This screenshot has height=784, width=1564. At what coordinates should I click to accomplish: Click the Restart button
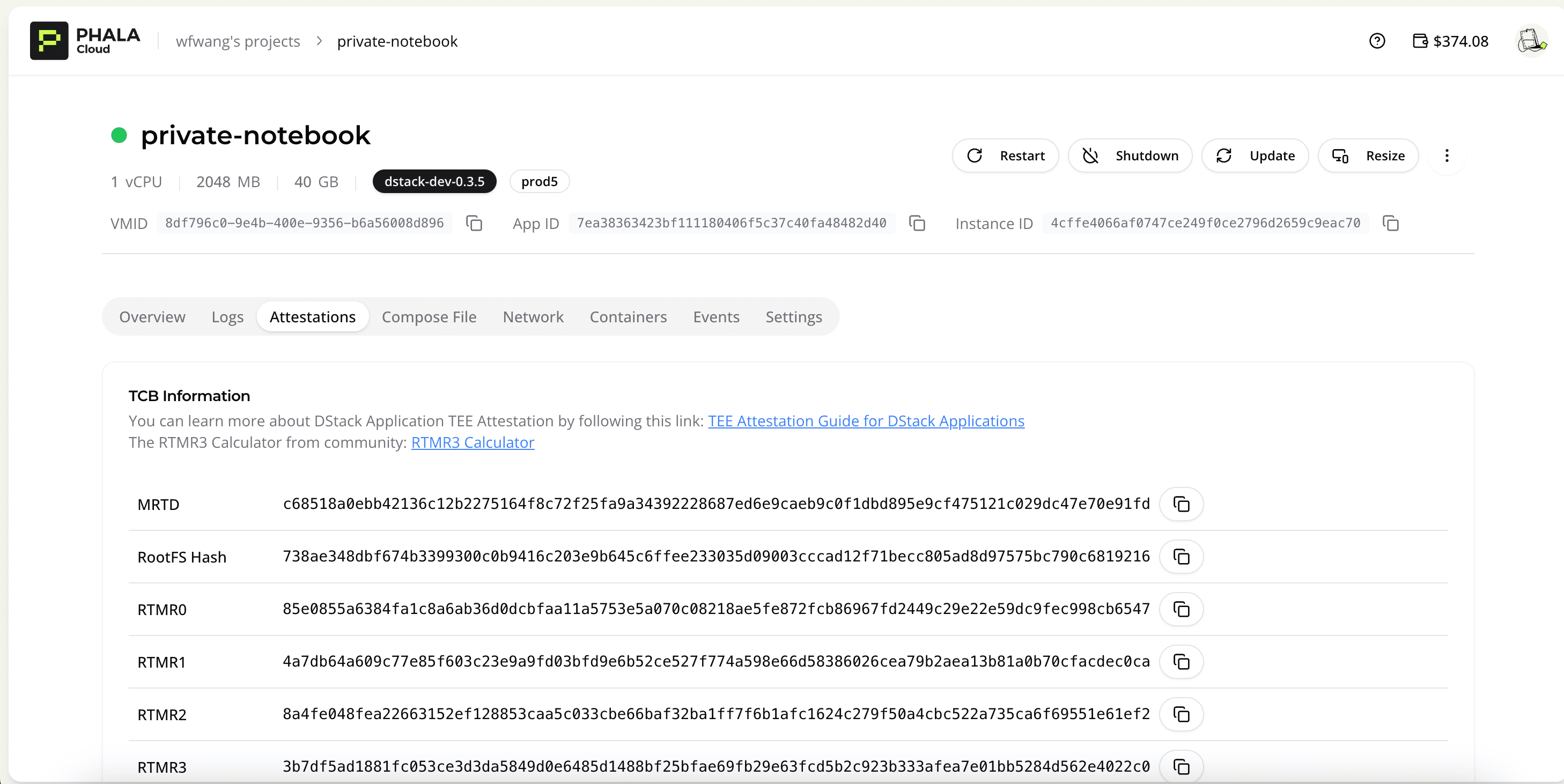(1006, 156)
